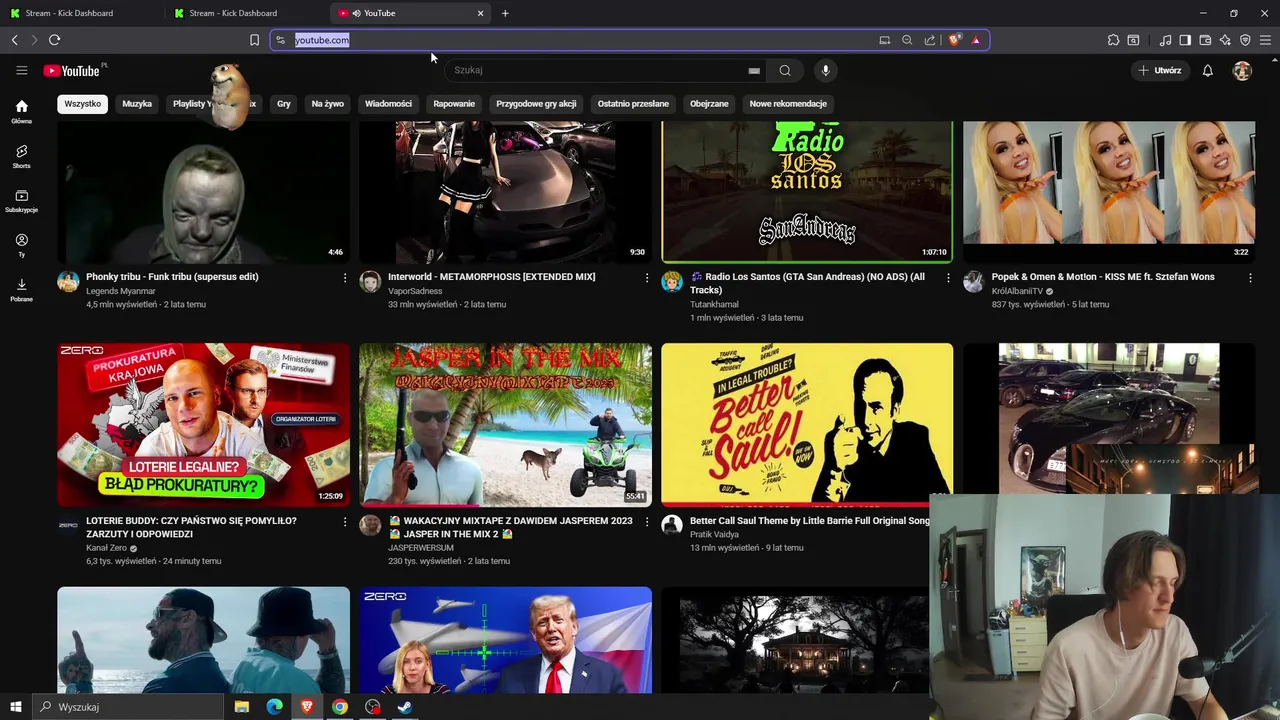Screen dimensions: 1280x720
Task: Open Shorts from the sidebar
Action: [x=21, y=156]
